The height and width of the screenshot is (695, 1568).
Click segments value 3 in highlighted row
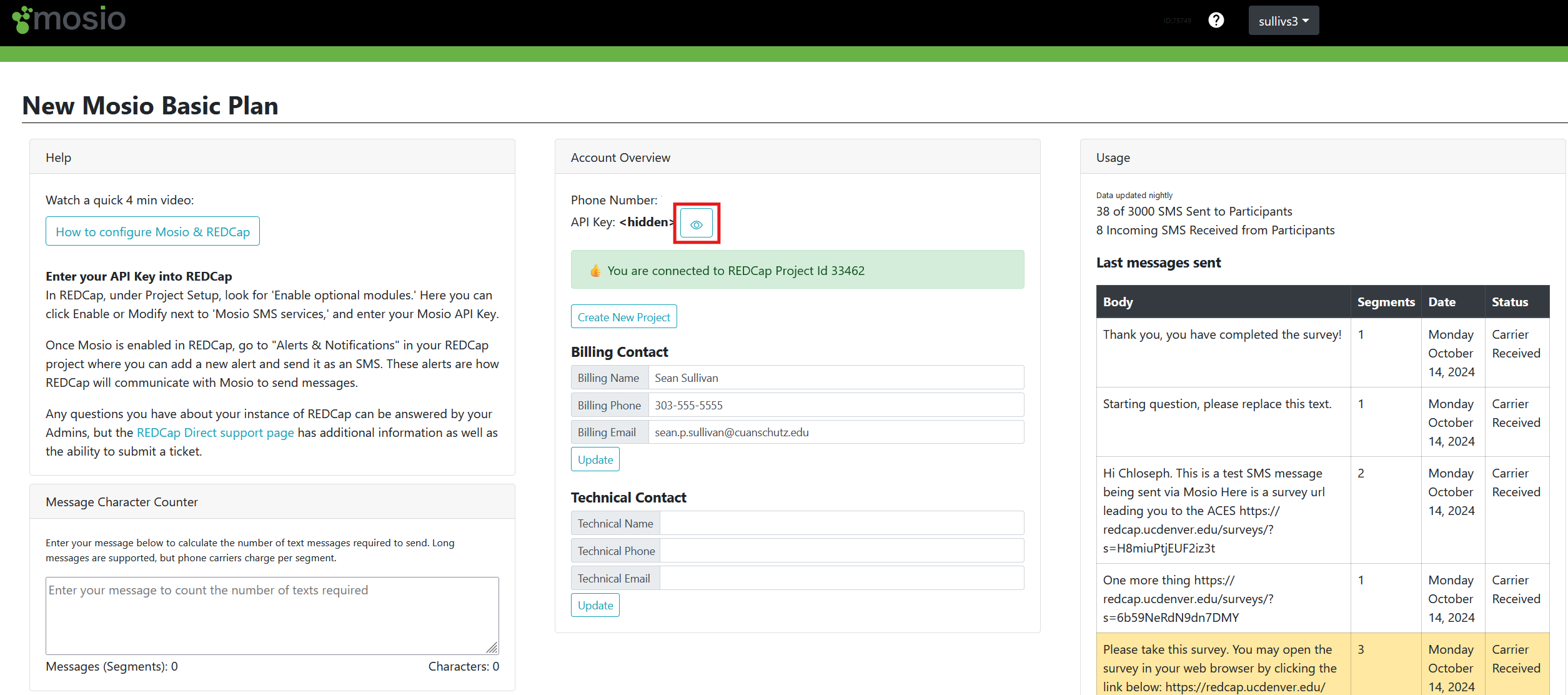pos(1361,649)
